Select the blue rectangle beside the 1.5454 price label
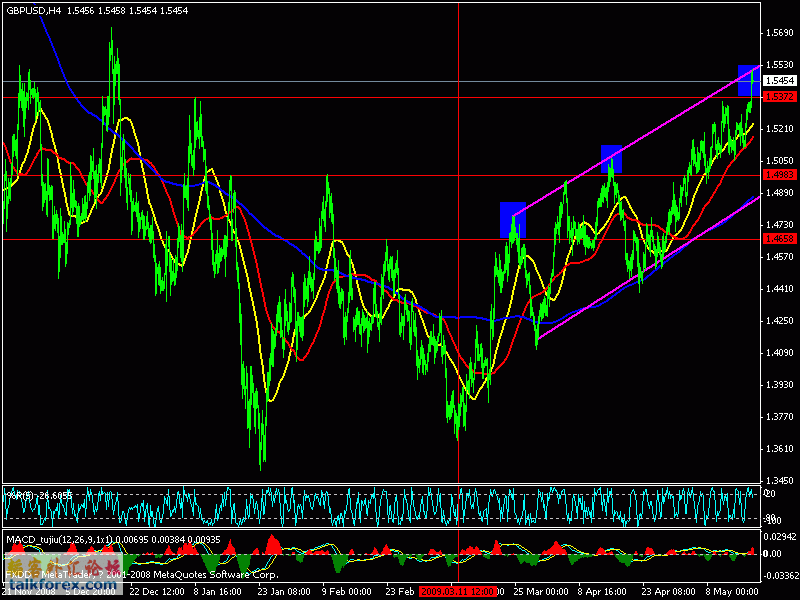This screenshot has width=800, height=600. click(749, 81)
